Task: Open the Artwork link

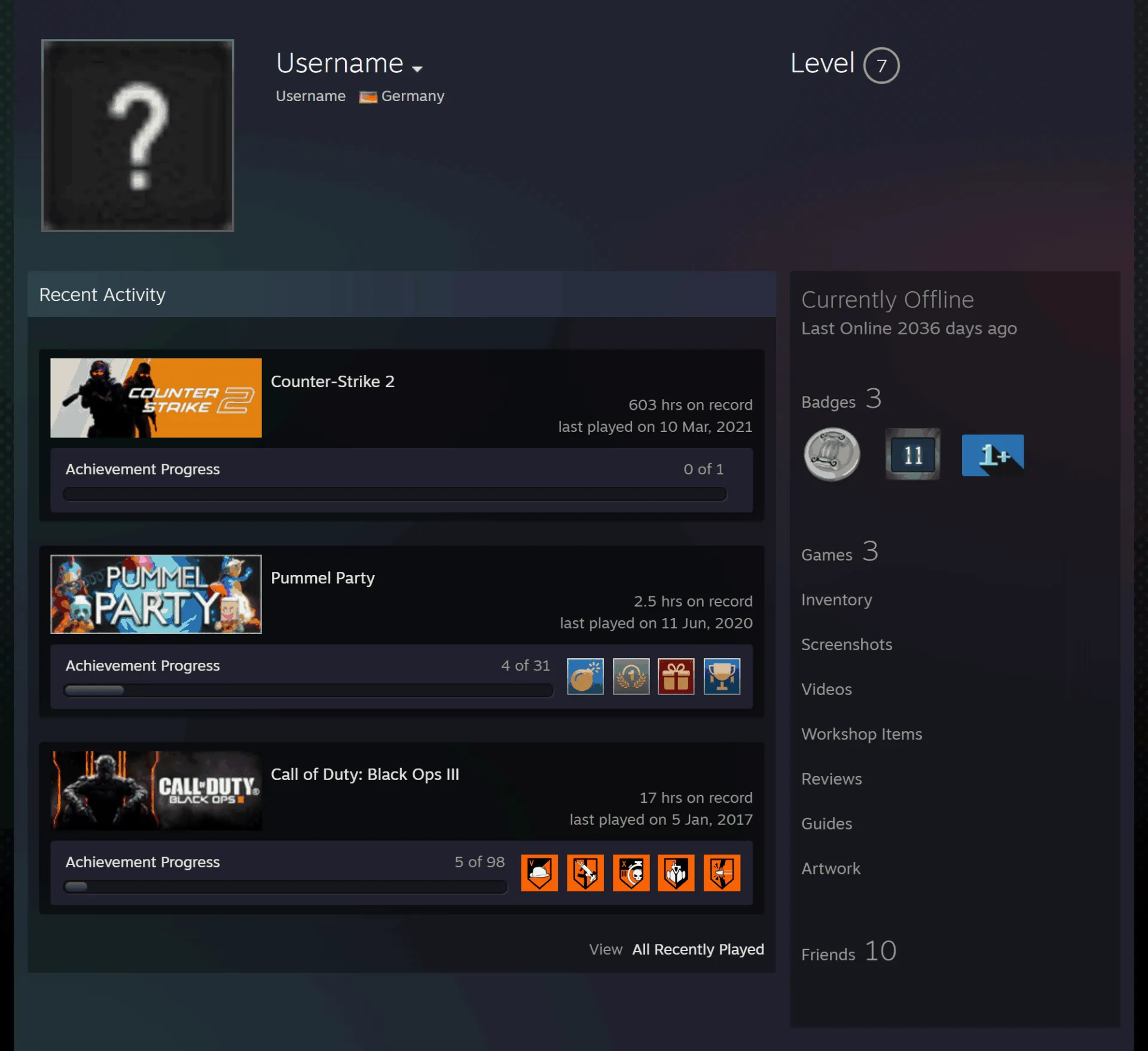Action: point(831,869)
